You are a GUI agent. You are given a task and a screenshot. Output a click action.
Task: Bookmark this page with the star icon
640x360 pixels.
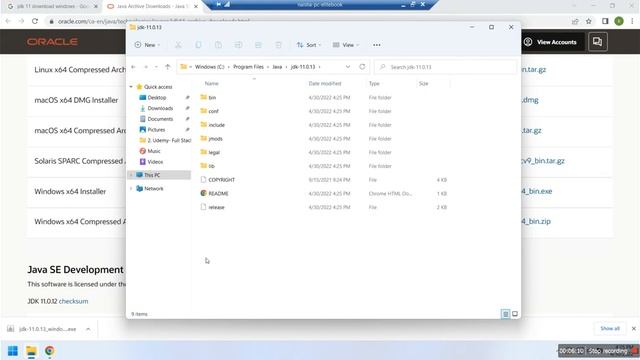(x=589, y=21)
